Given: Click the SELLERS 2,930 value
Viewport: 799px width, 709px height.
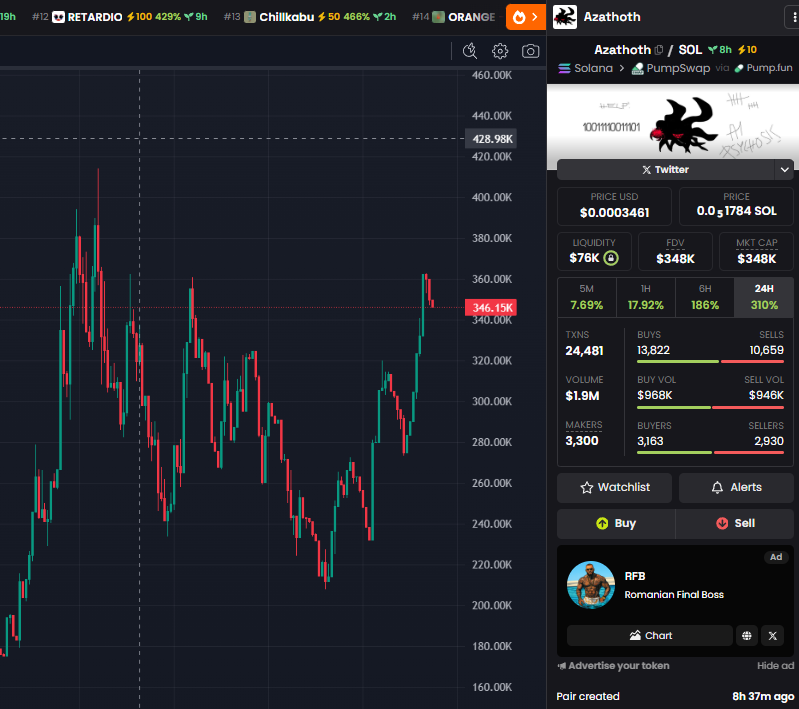Looking at the screenshot, I should (x=769, y=441).
